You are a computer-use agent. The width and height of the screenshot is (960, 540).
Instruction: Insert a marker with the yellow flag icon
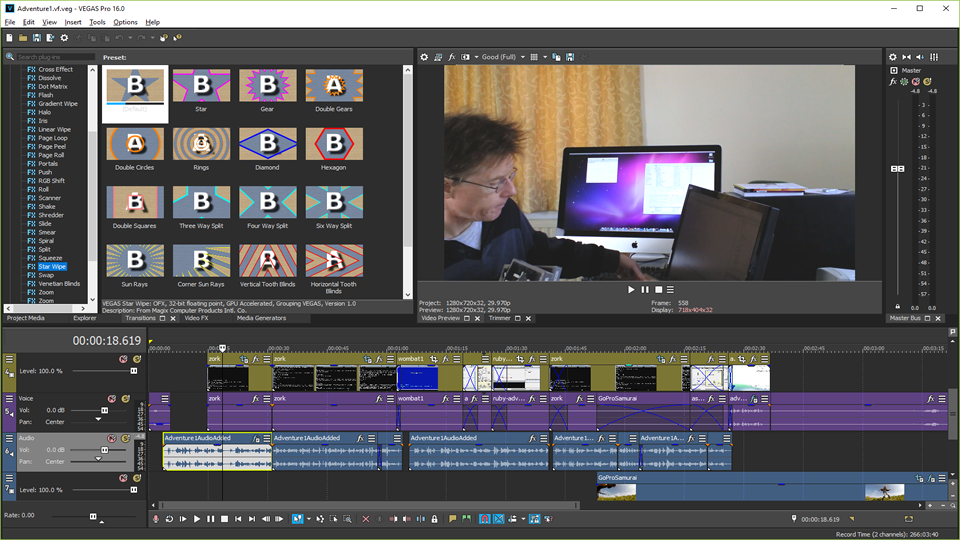(453, 519)
